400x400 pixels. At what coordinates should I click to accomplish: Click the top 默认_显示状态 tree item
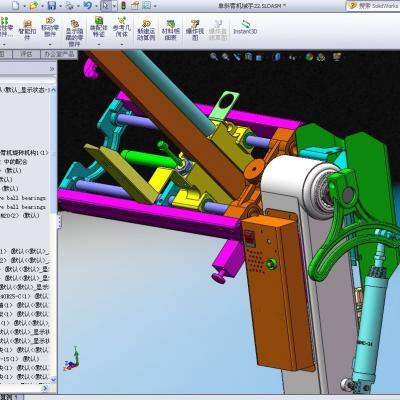[x=25, y=90]
